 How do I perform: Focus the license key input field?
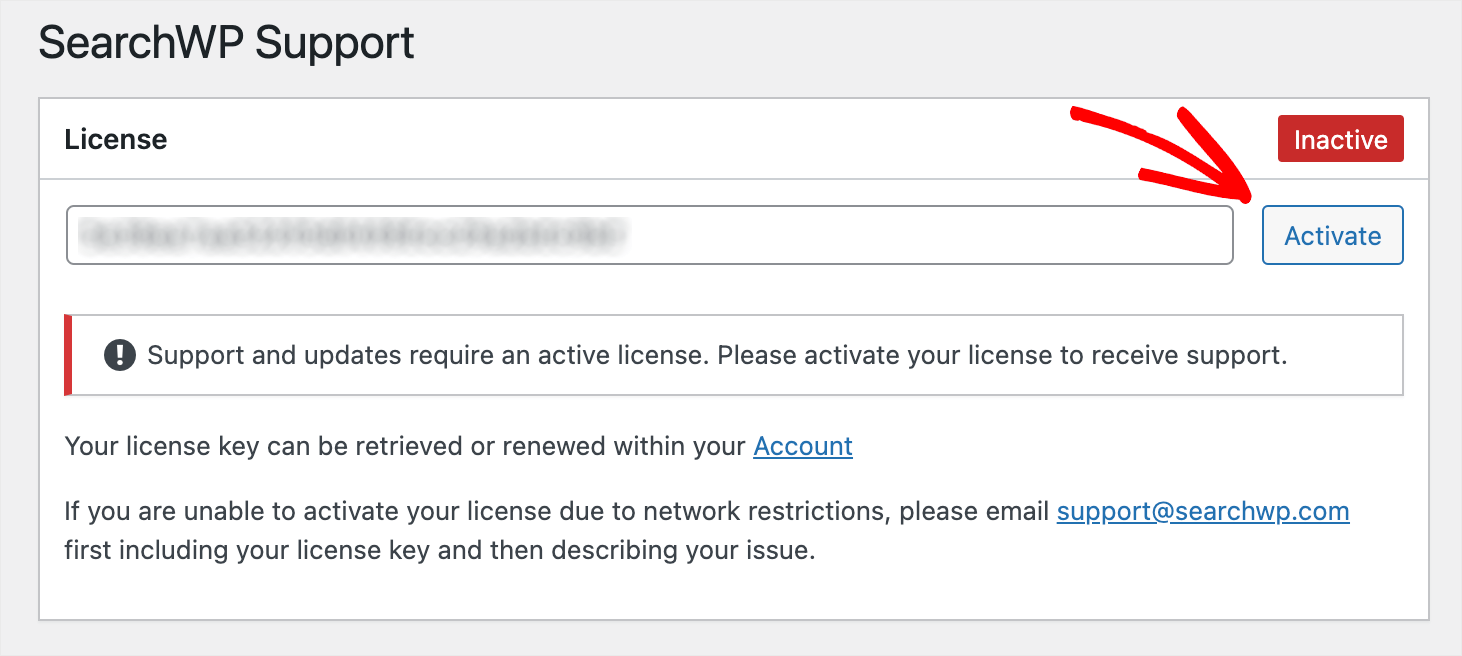pyautogui.click(x=649, y=235)
